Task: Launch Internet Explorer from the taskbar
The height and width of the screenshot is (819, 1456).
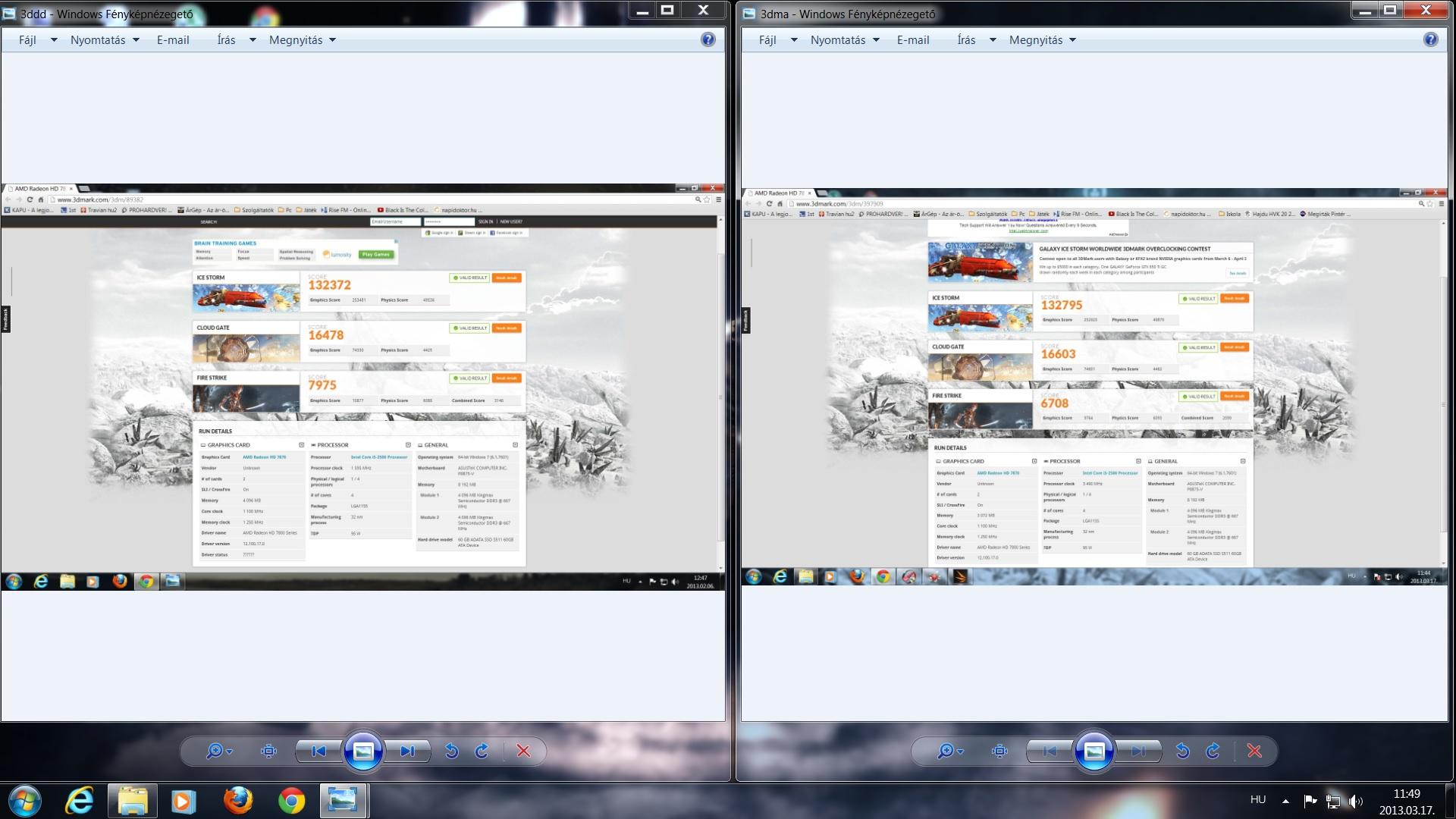Action: 80,801
